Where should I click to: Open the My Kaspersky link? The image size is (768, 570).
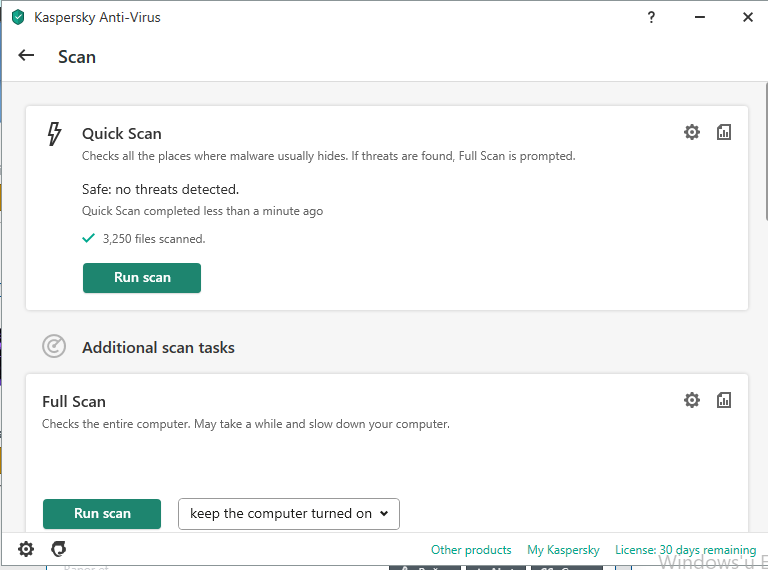tap(563, 550)
